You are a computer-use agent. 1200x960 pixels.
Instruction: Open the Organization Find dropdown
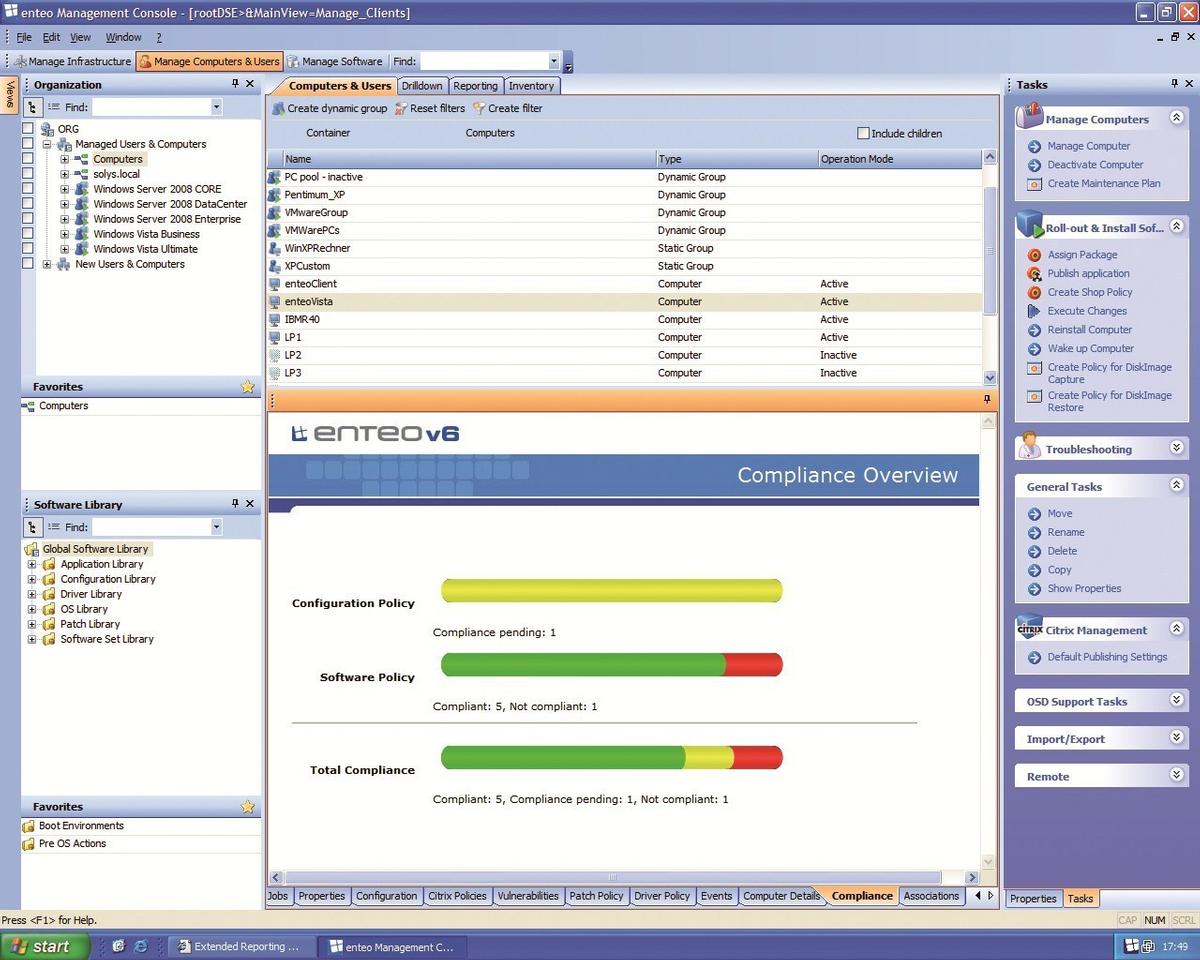216,107
